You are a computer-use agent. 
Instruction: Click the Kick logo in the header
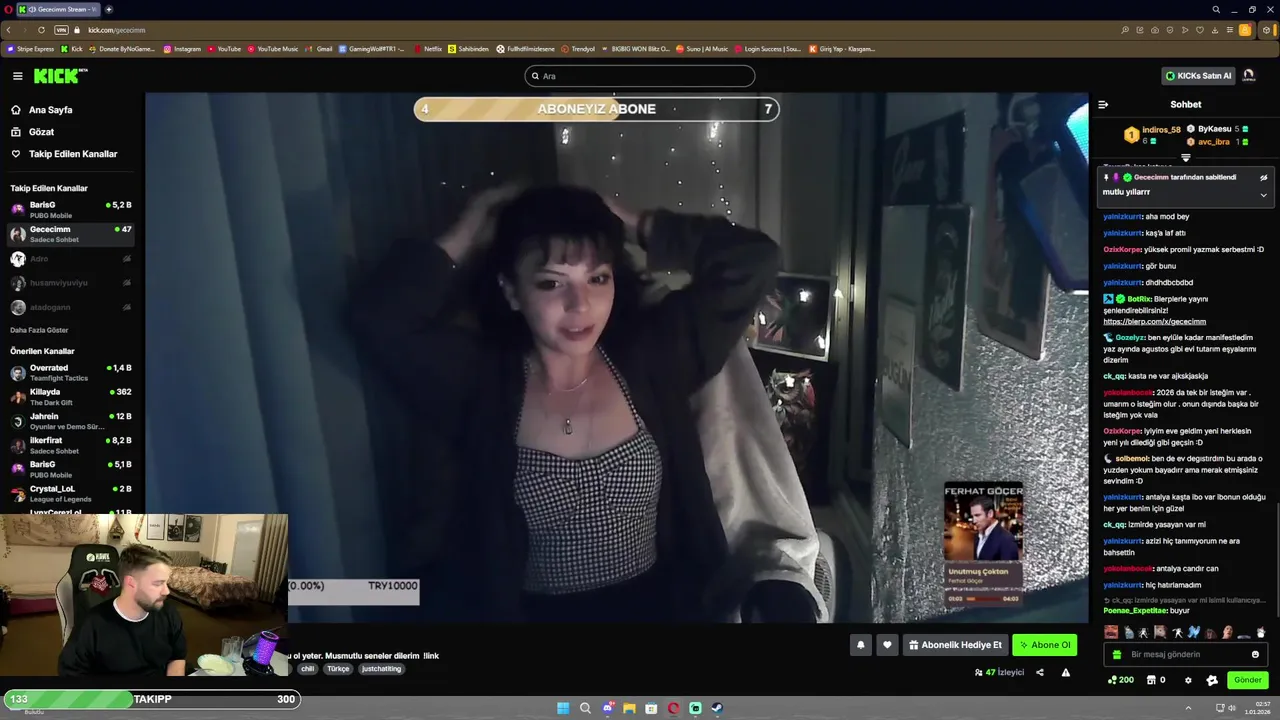(60, 76)
